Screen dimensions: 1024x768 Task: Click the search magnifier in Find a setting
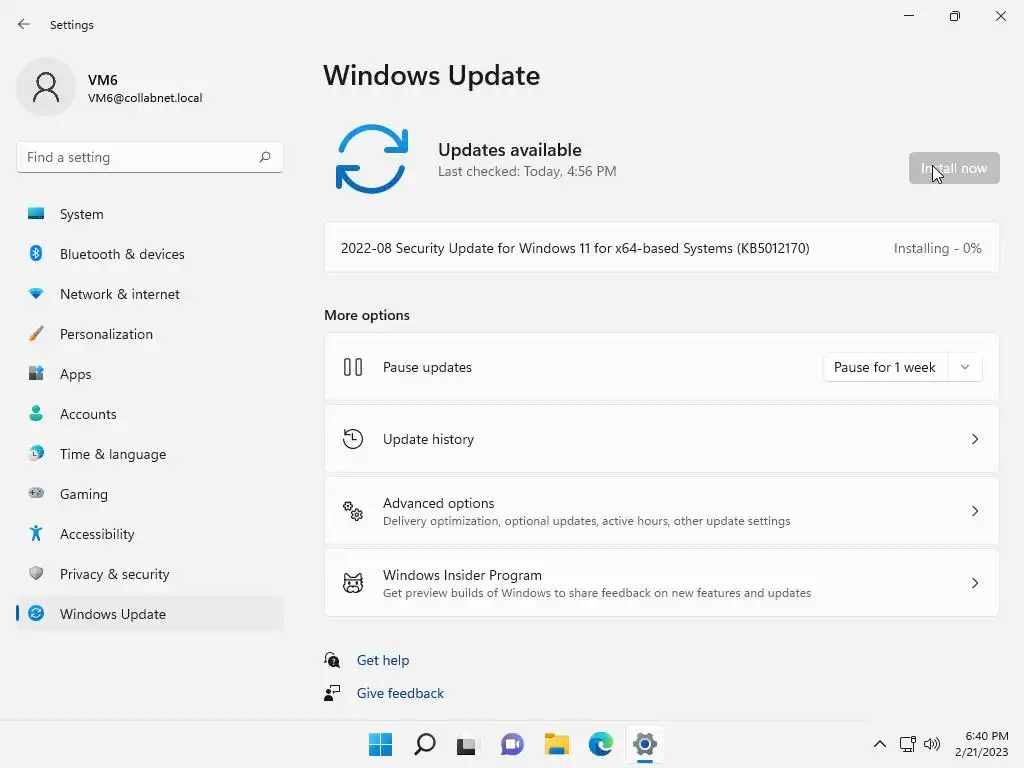[264, 157]
